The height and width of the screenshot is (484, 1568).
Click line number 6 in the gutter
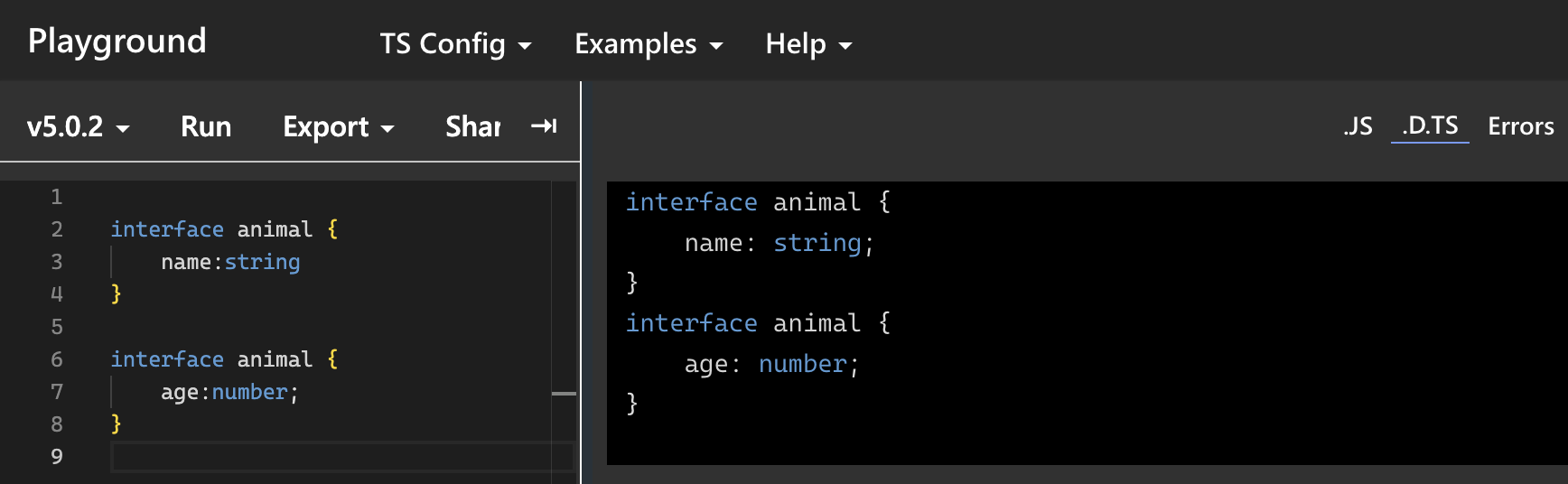57,359
